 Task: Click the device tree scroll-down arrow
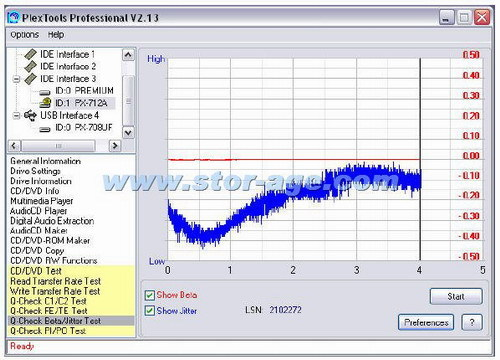[128, 133]
